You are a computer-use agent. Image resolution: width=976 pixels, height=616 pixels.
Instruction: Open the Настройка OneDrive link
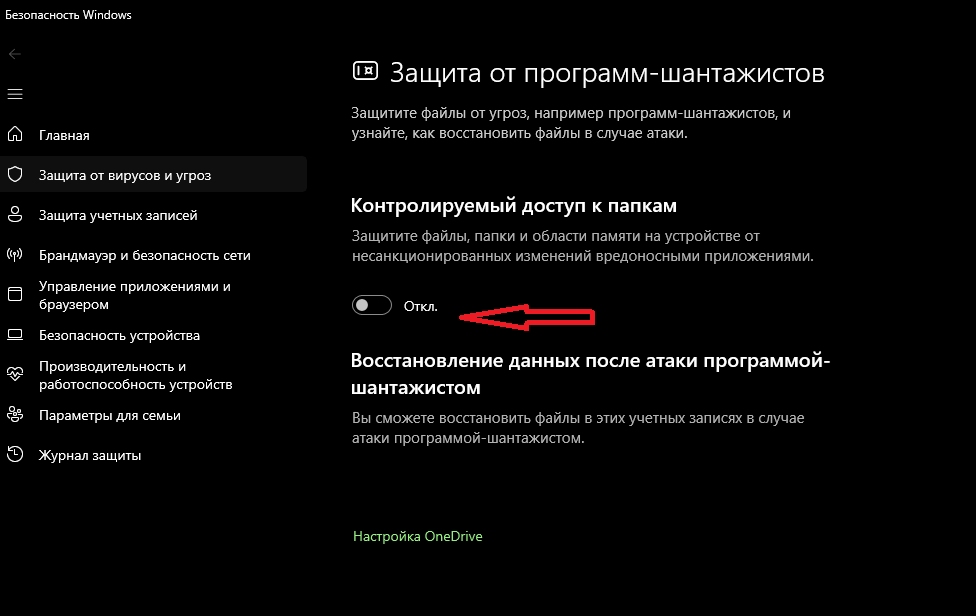(417, 537)
